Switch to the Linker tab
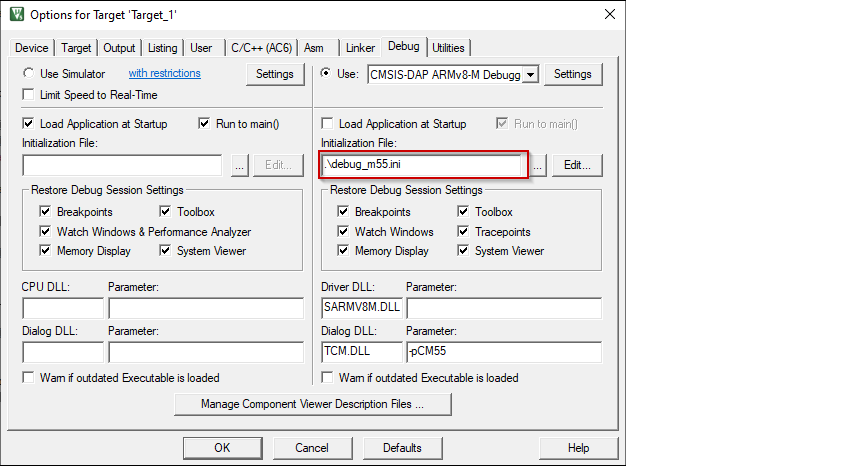Screen dimensions: 865x466 (360, 48)
